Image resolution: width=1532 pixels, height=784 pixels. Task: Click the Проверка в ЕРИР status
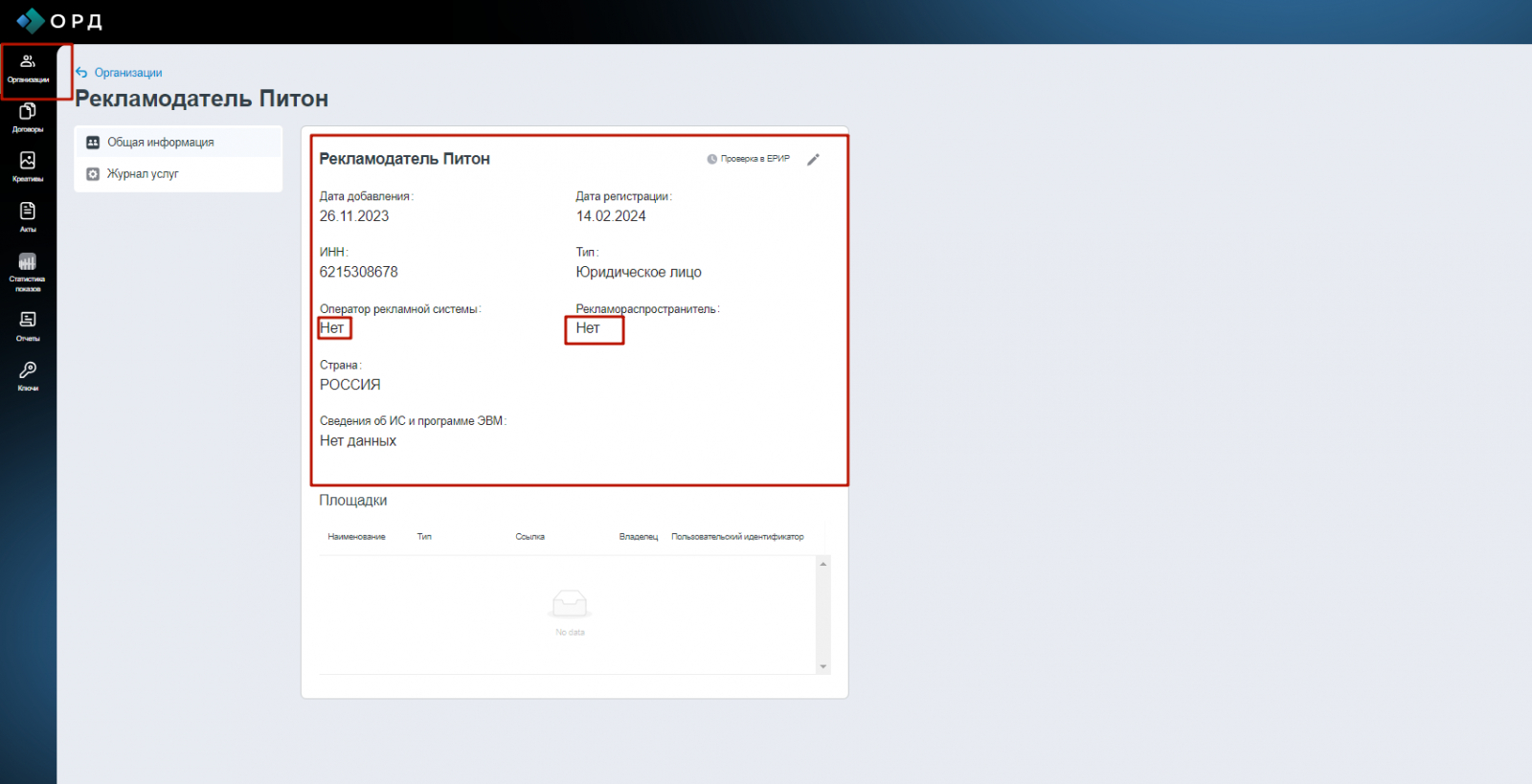749,159
